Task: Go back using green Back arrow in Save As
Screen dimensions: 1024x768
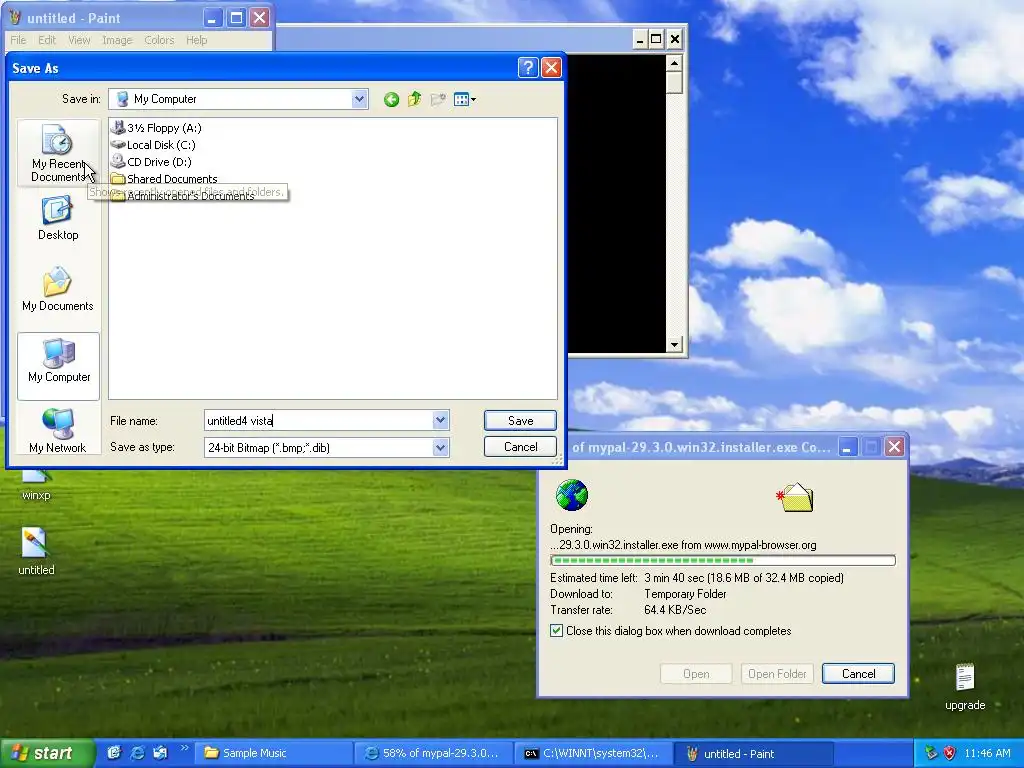Action: pyautogui.click(x=391, y=99)
